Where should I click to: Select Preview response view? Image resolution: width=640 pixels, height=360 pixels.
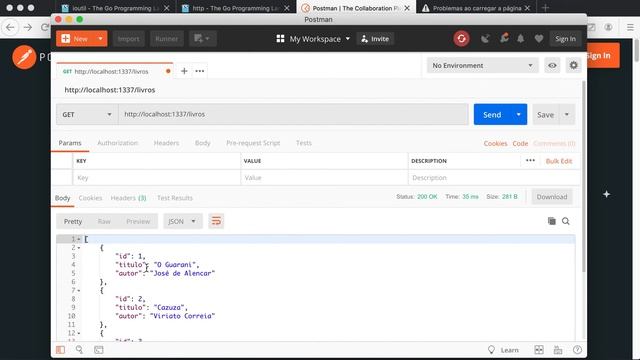[138, 221]
